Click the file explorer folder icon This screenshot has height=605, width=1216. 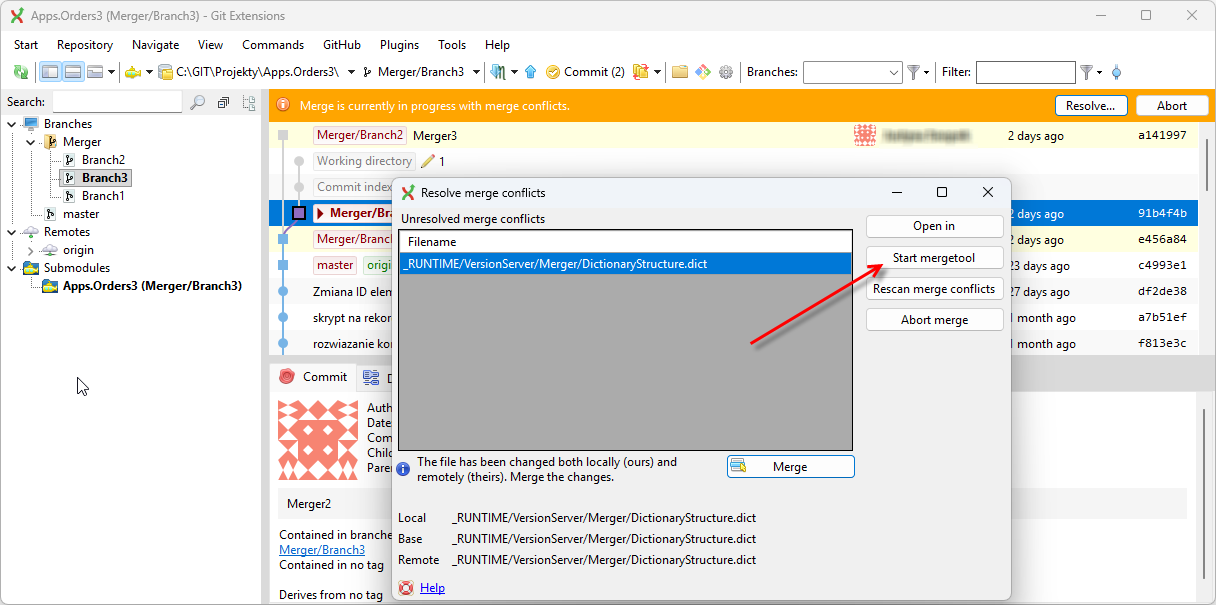(680, 72)
